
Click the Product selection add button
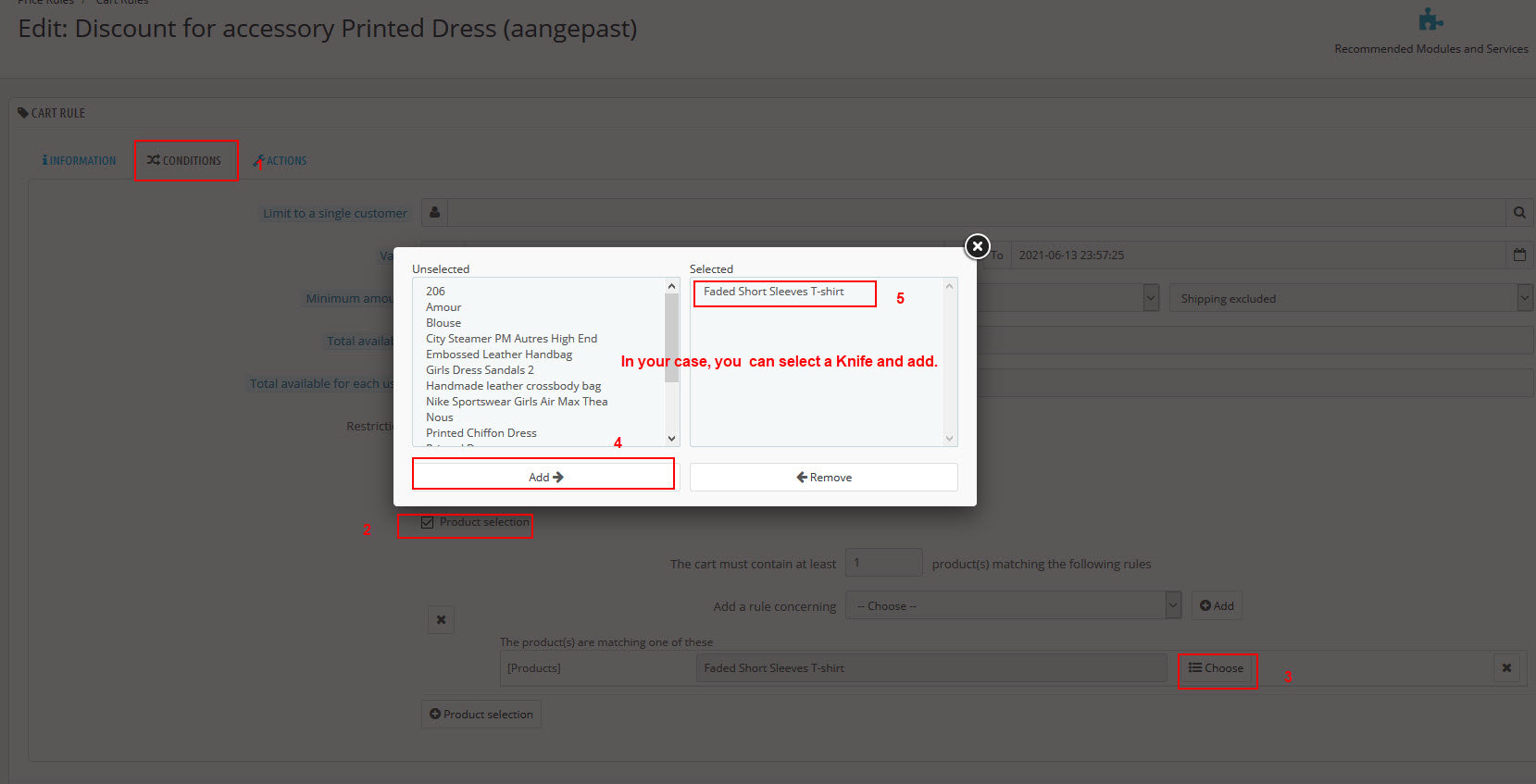click(481, 715)
